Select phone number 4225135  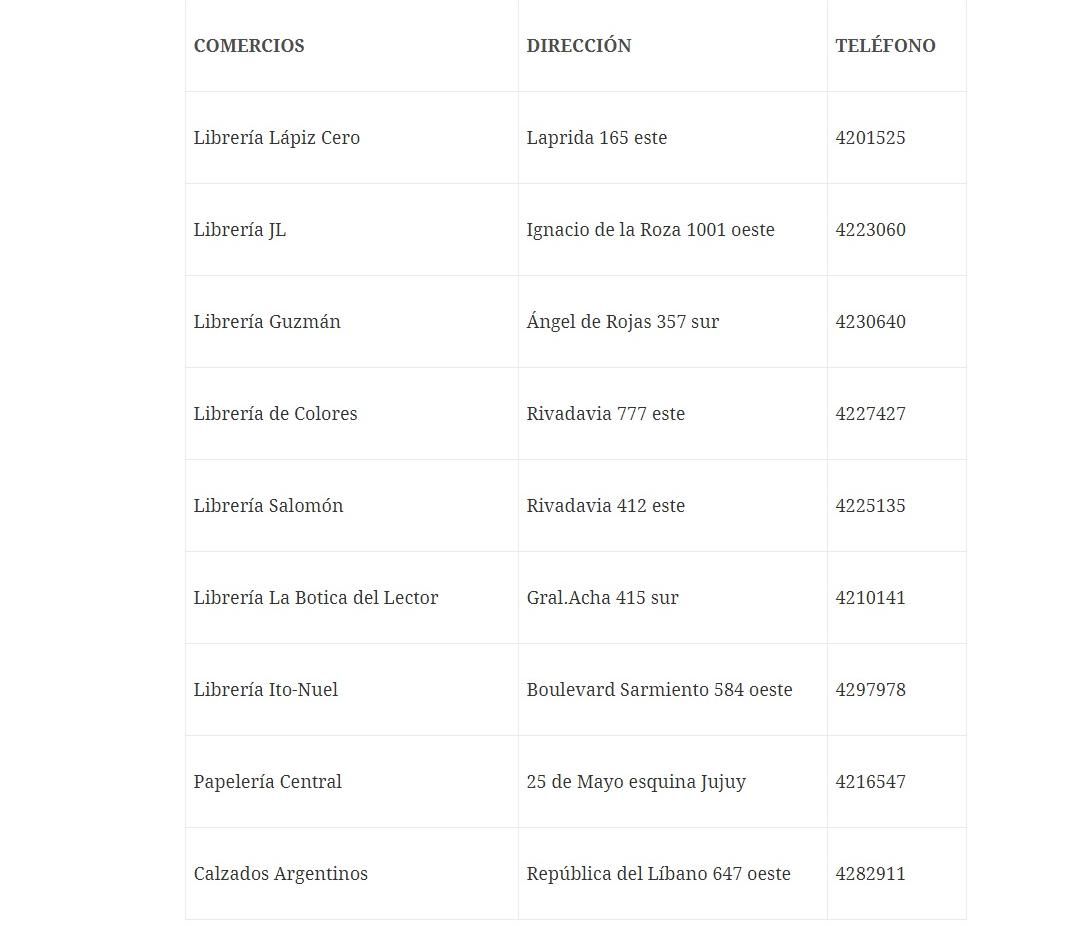point(870,506)
